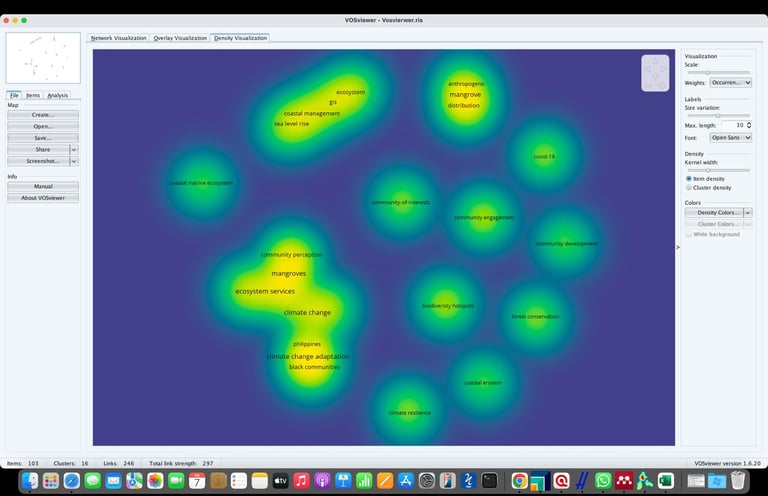
Task: Open Music app from the Dock
Action: 301,481
